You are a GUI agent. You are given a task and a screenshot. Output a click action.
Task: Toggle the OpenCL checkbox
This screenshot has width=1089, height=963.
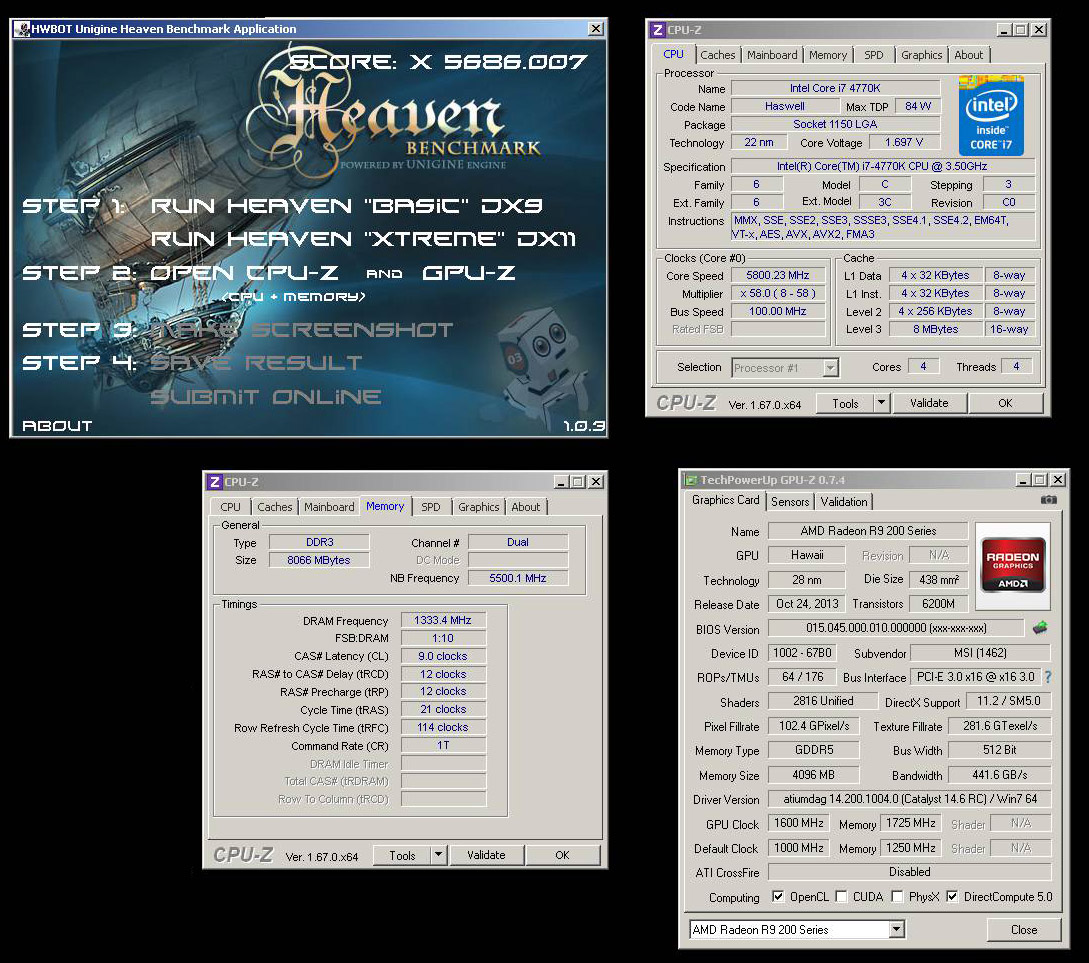pyautogui.click(x=779, y=896)
